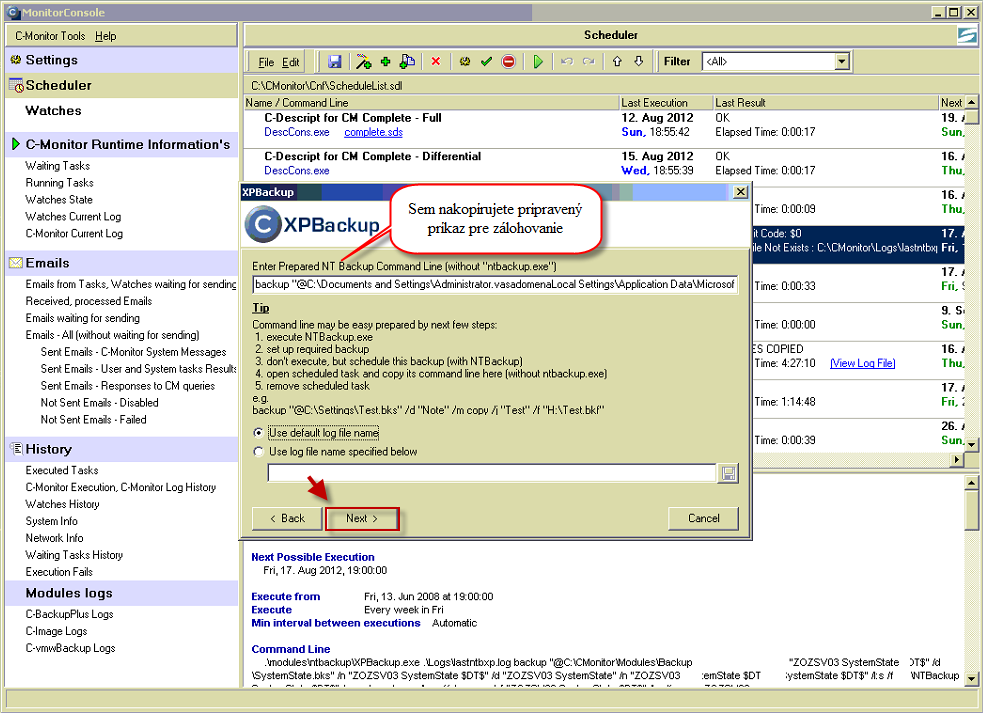The width and height of the screenshot is (983, 713).
Task: Click the first DescCons.exe link
Action: [x=297, y=132]
